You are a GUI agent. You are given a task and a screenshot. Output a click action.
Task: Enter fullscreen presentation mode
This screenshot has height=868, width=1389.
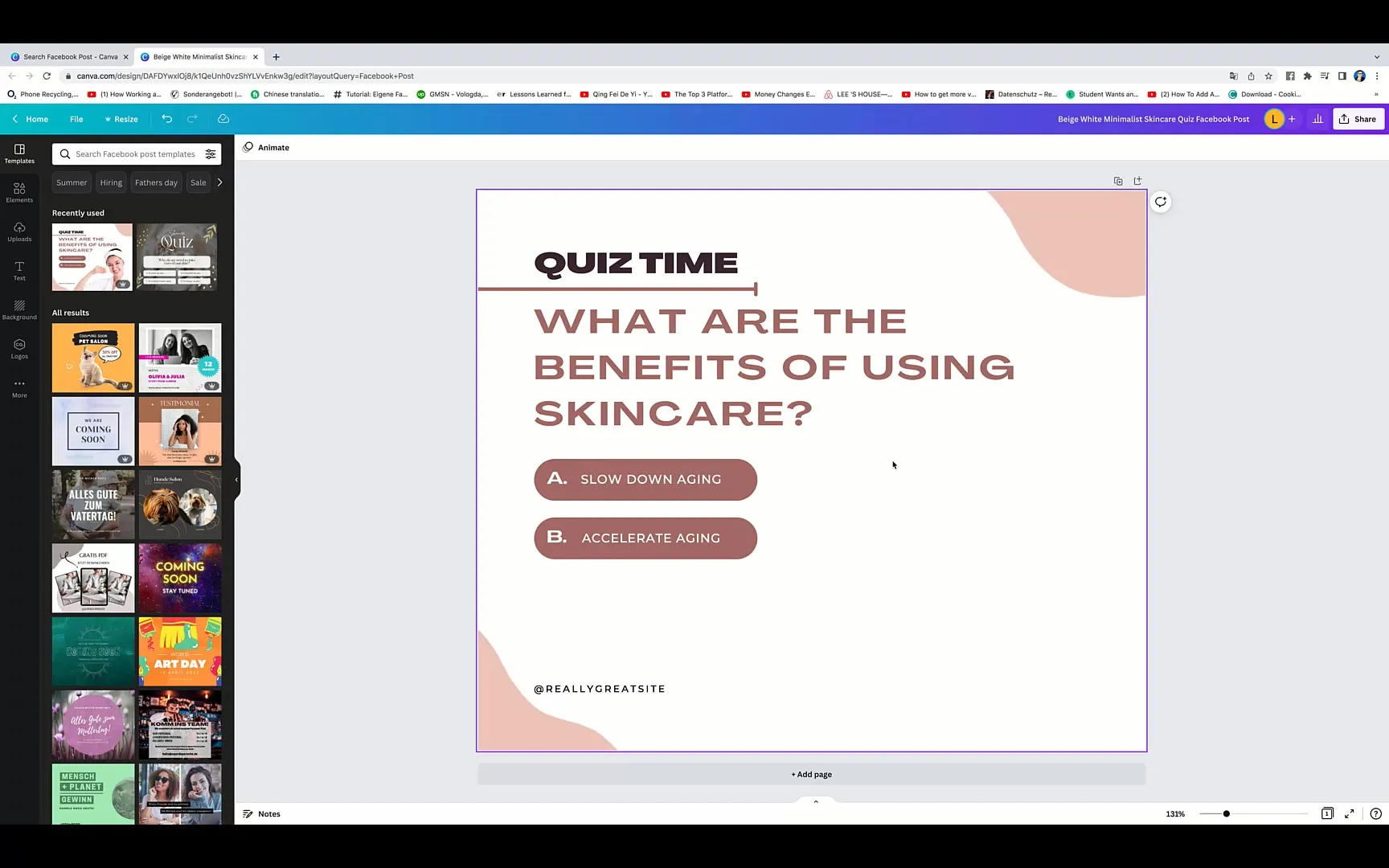pos(1350,813)
